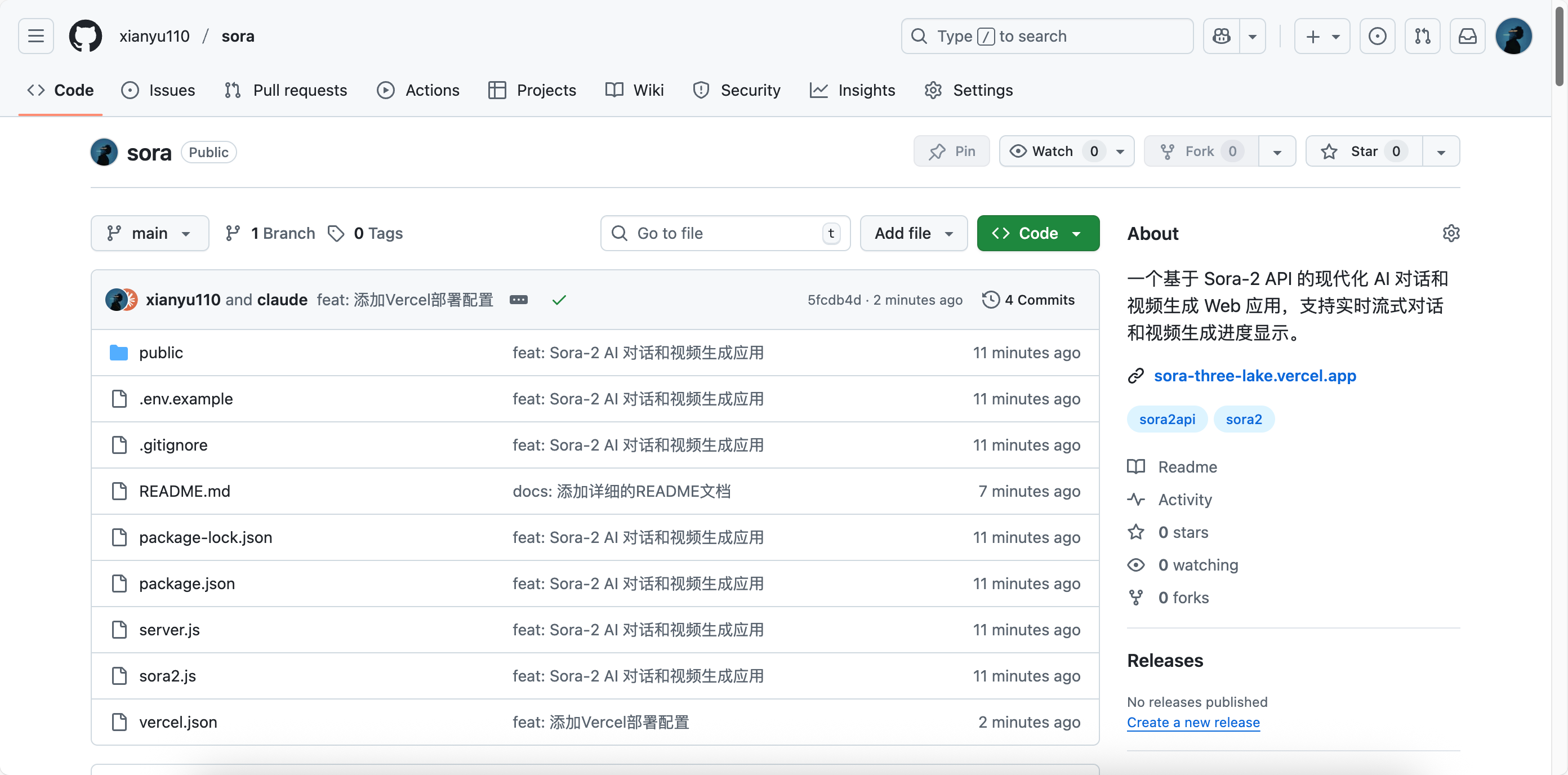Open the main branch dropdown

pos(150,233)
